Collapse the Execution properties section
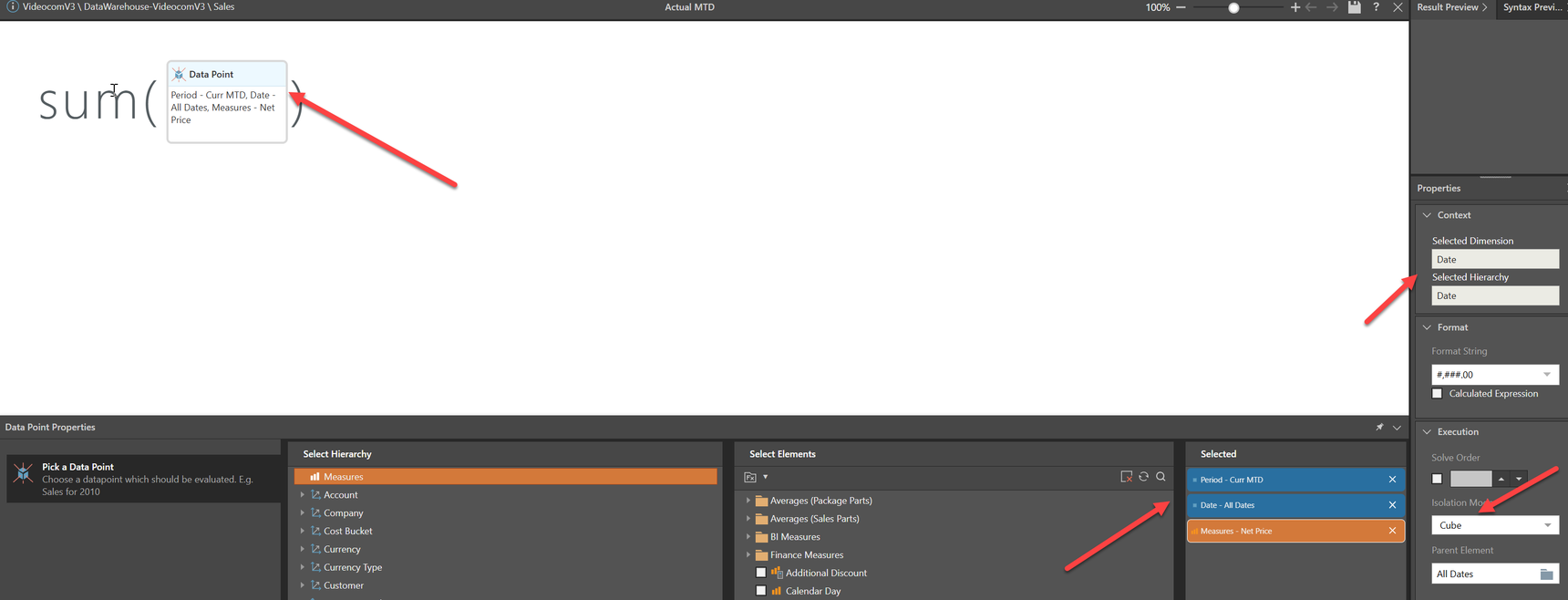 tap(1428, 432)
